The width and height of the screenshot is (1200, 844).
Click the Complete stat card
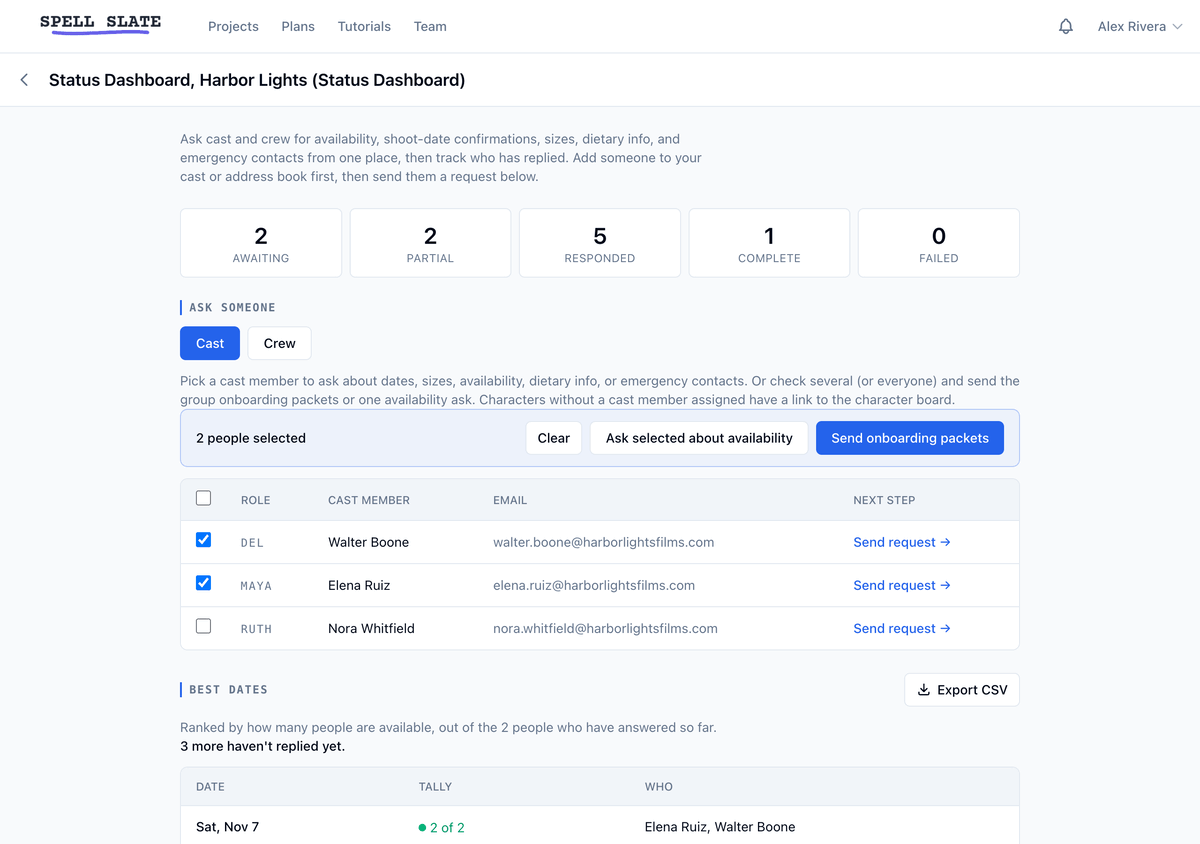pos(769,243)
